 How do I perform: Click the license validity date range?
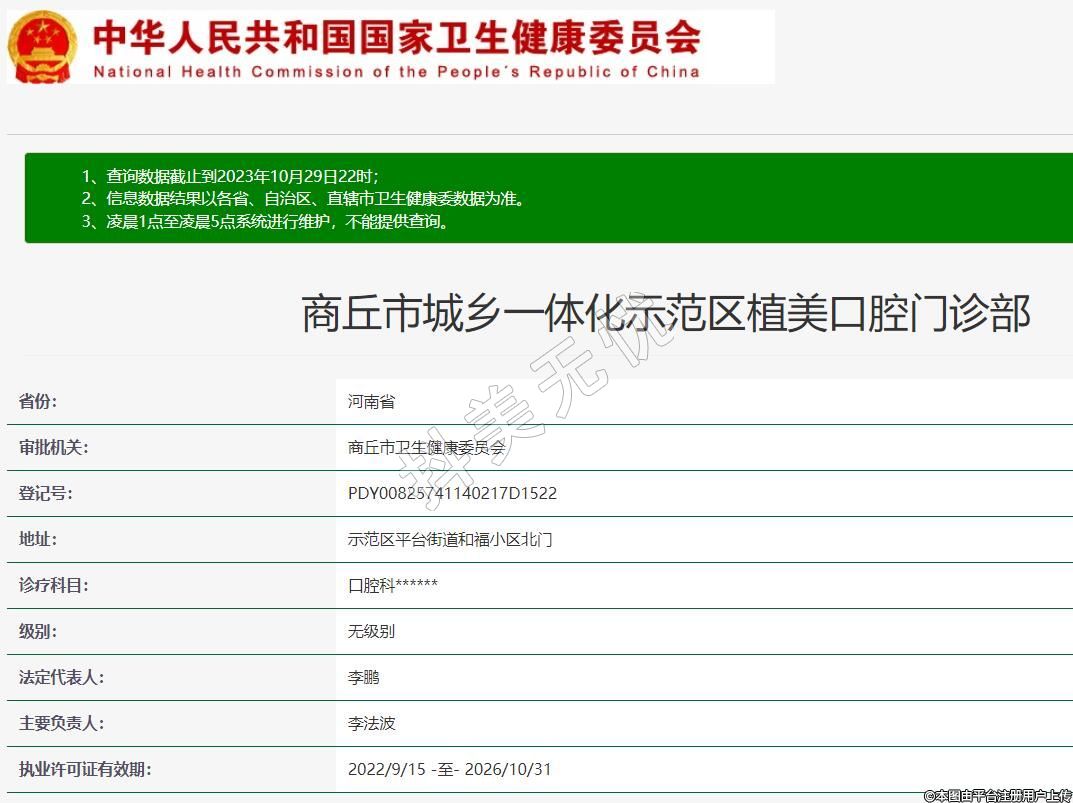click(449, 770)
